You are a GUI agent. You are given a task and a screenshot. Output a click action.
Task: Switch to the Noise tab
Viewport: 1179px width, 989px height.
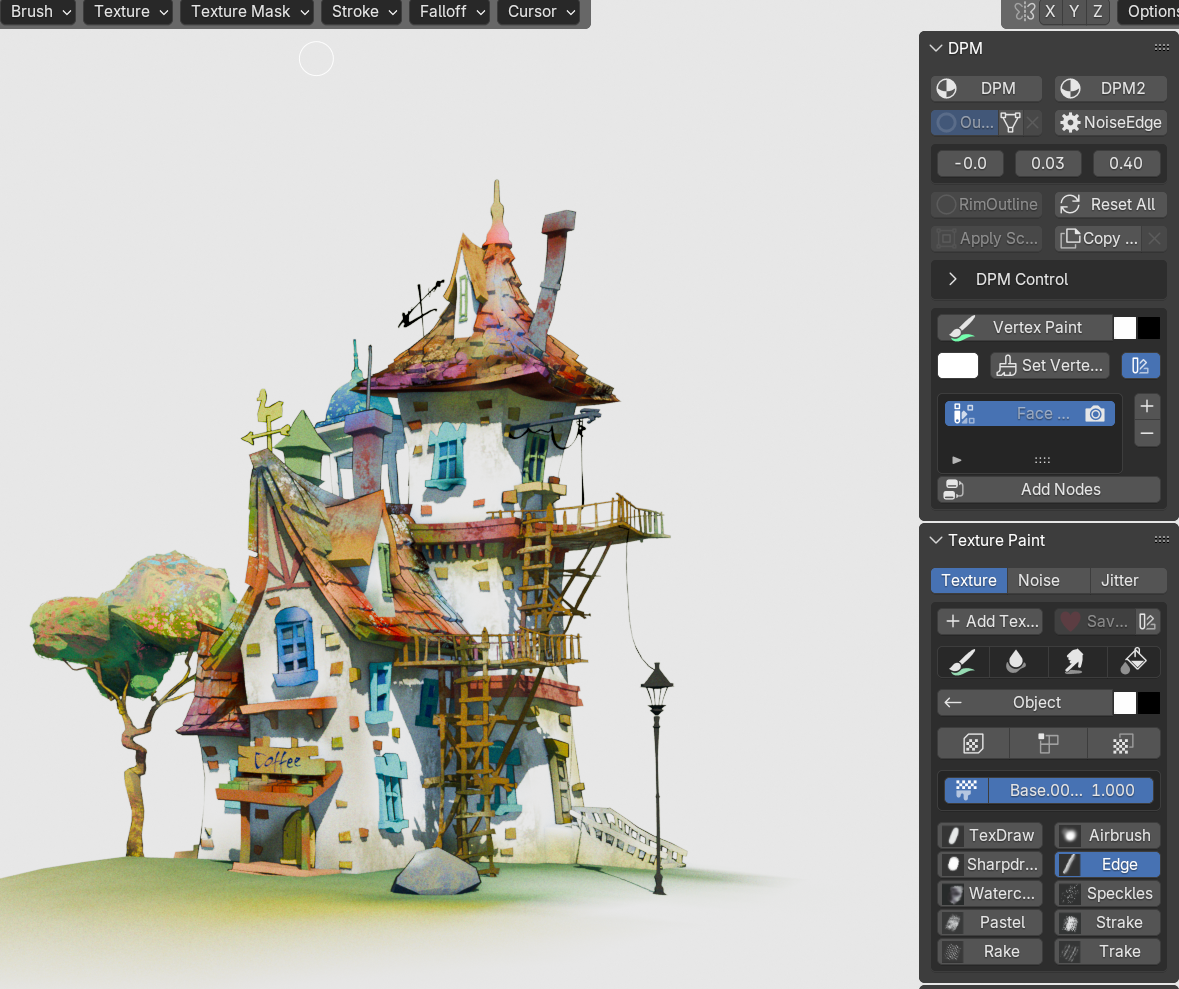1038,581
